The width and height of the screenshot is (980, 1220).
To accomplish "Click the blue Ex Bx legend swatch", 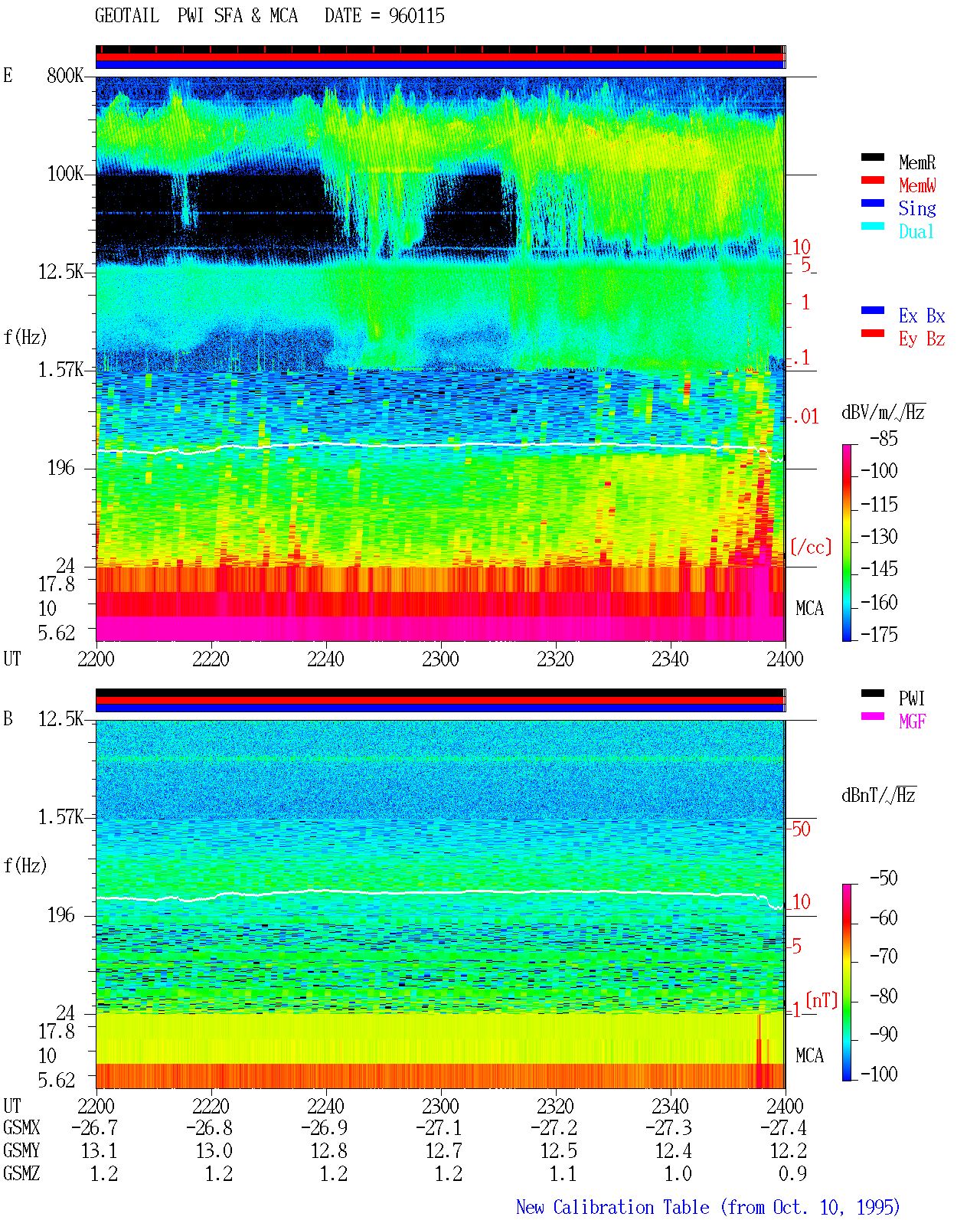I will tap(872, 311).
